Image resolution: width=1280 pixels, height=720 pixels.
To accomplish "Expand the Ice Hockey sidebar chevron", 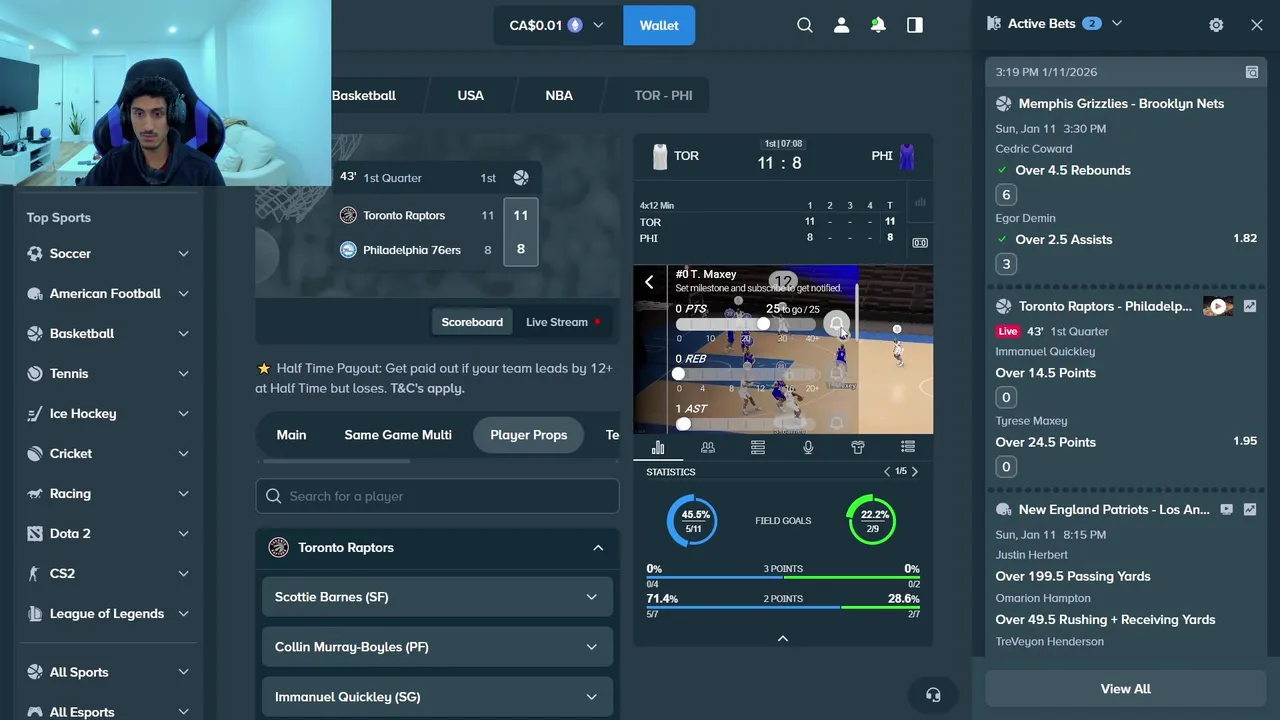I will point(183,414).
